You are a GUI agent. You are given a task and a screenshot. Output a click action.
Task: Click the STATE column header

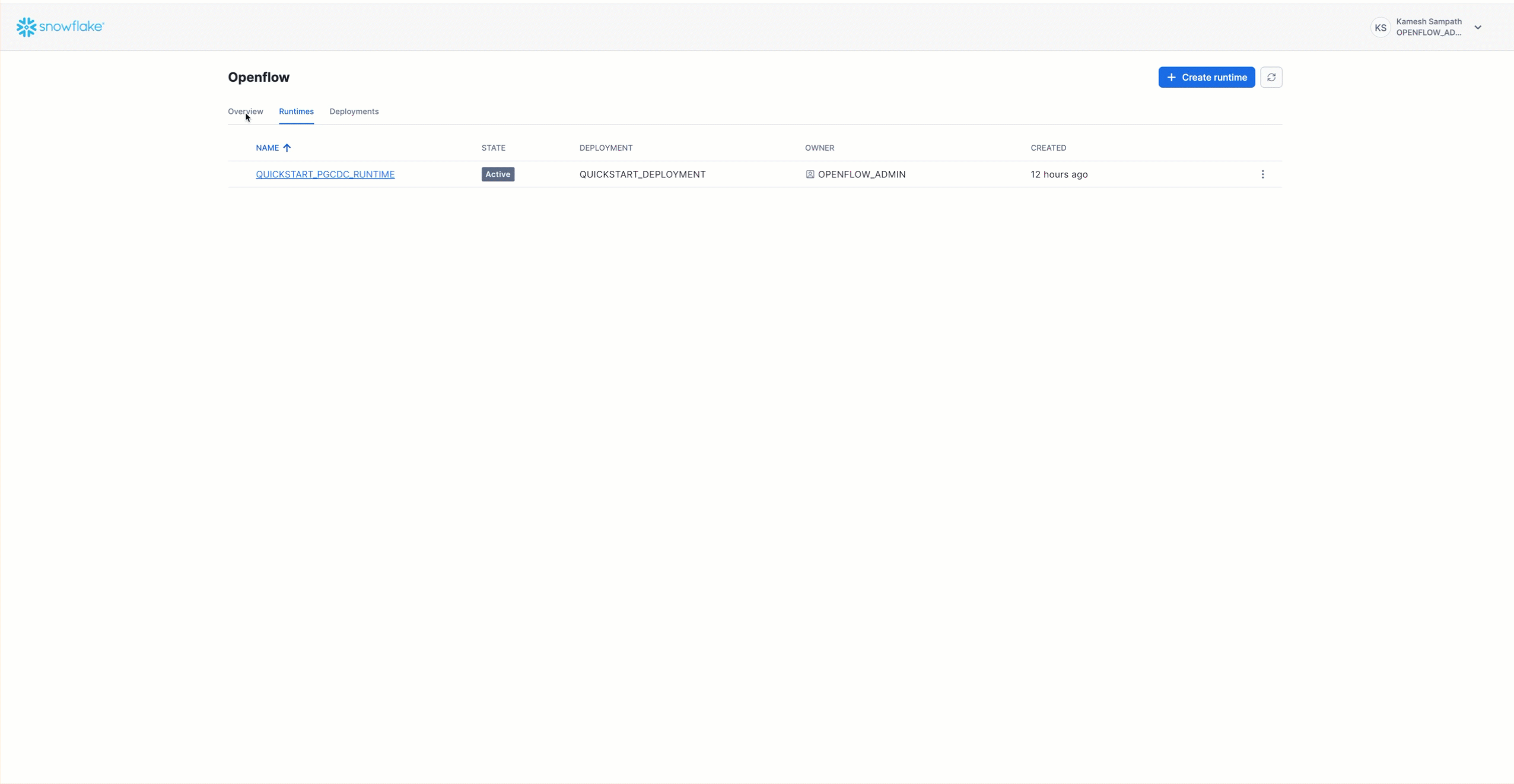pyautogui.click(x=493, y=148)
